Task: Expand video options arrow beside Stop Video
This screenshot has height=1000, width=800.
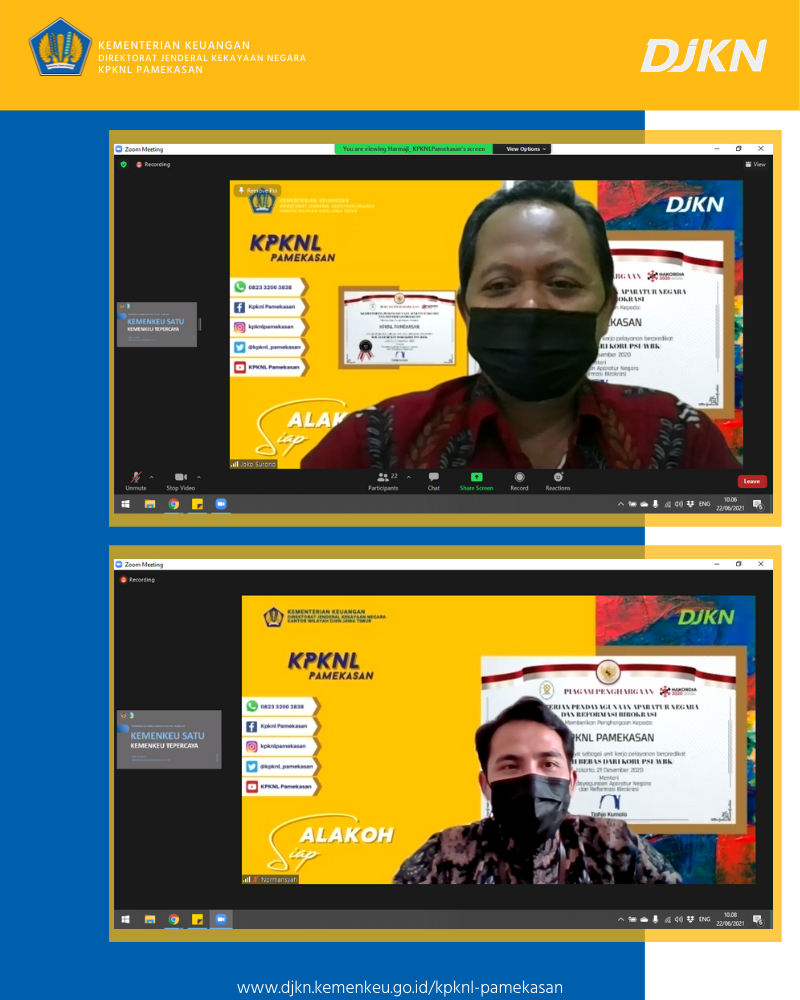Action: pyautogui.click(x=198, y=476)
